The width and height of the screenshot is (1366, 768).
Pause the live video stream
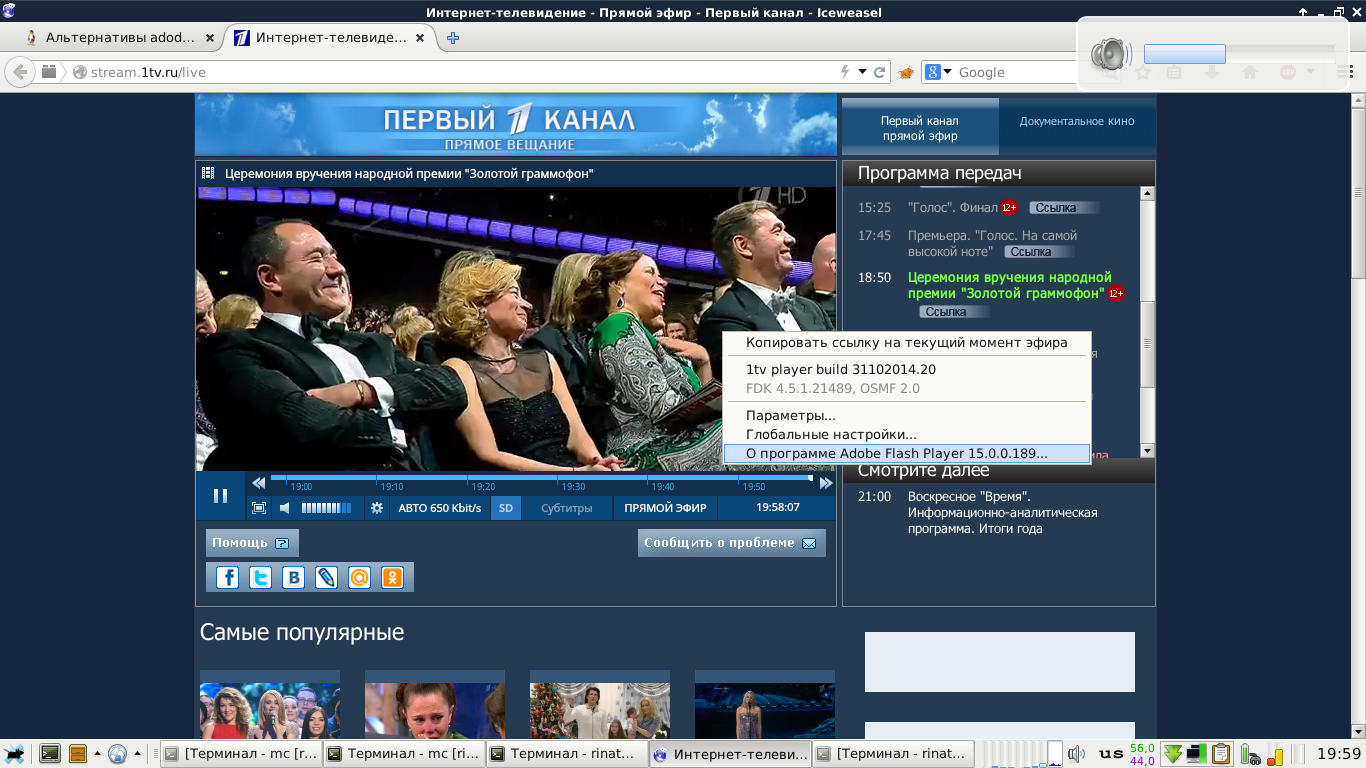click(220, 496)
